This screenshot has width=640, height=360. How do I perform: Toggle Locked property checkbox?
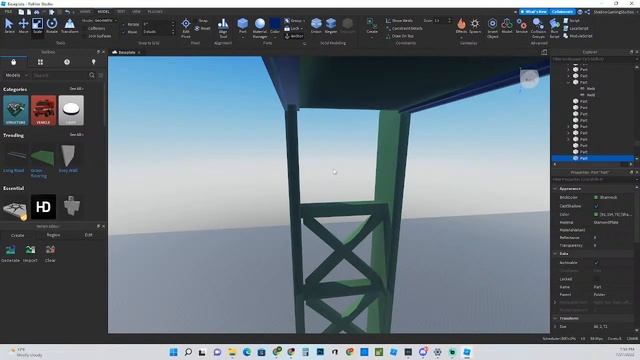click(x=596, y=279)
